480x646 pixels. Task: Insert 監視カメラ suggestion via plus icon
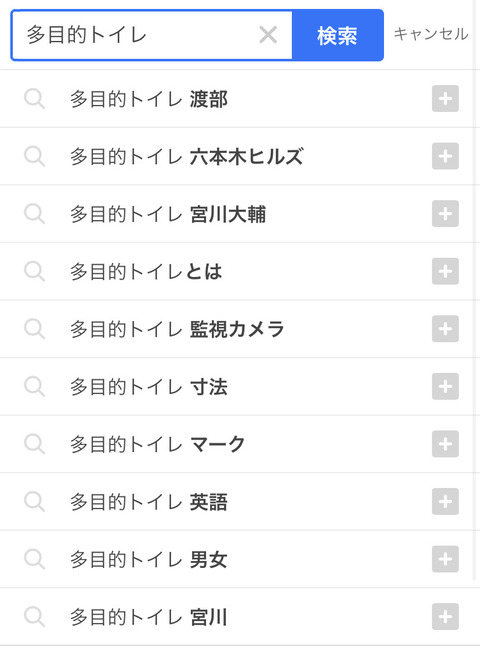point(445,329)
